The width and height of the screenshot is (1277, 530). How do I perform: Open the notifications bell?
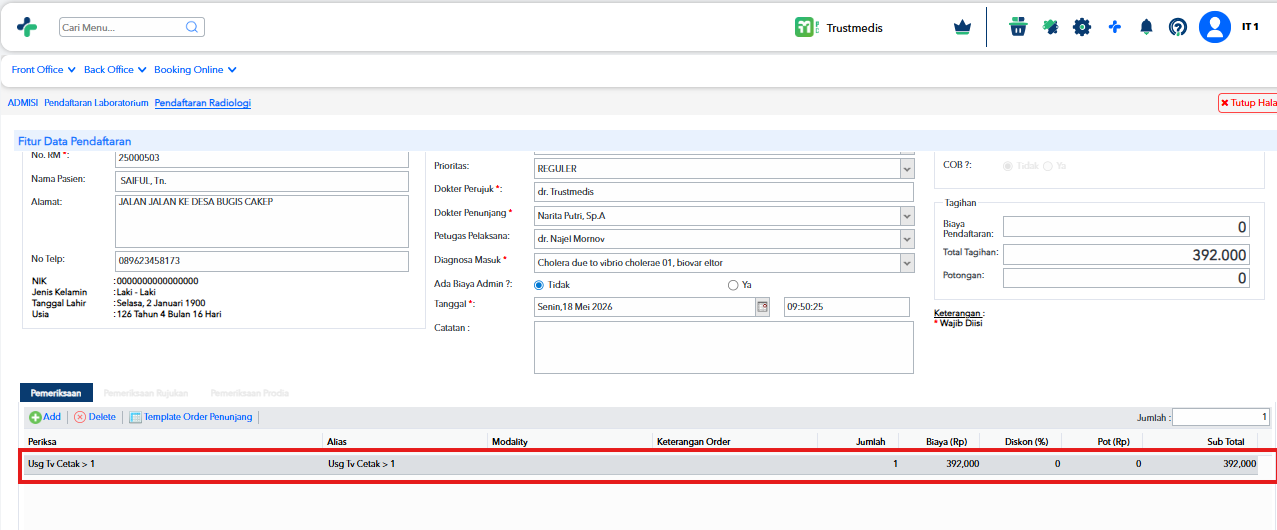pyautogui.click(x=1146, y=27)
